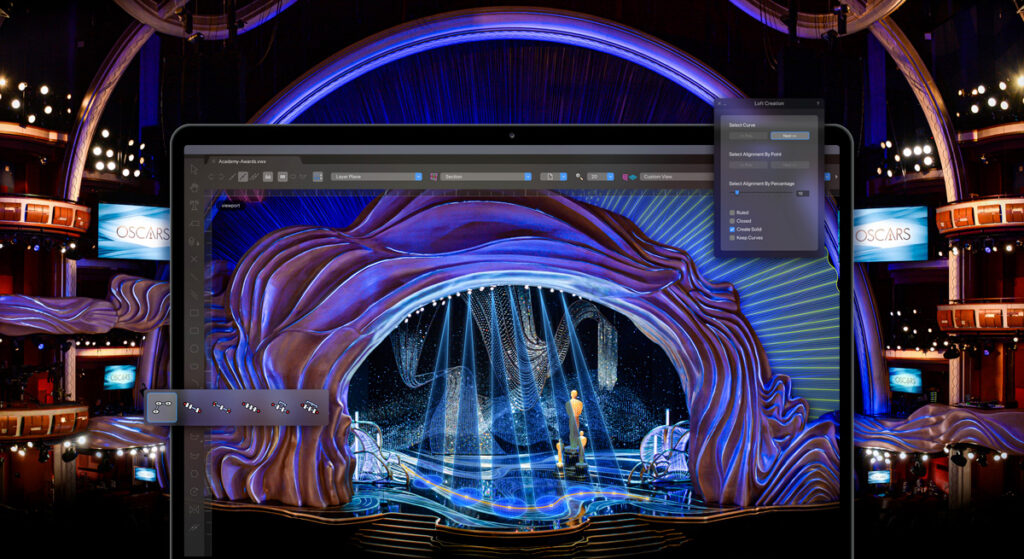Choose the second loft mode icon

coord(191,407)
